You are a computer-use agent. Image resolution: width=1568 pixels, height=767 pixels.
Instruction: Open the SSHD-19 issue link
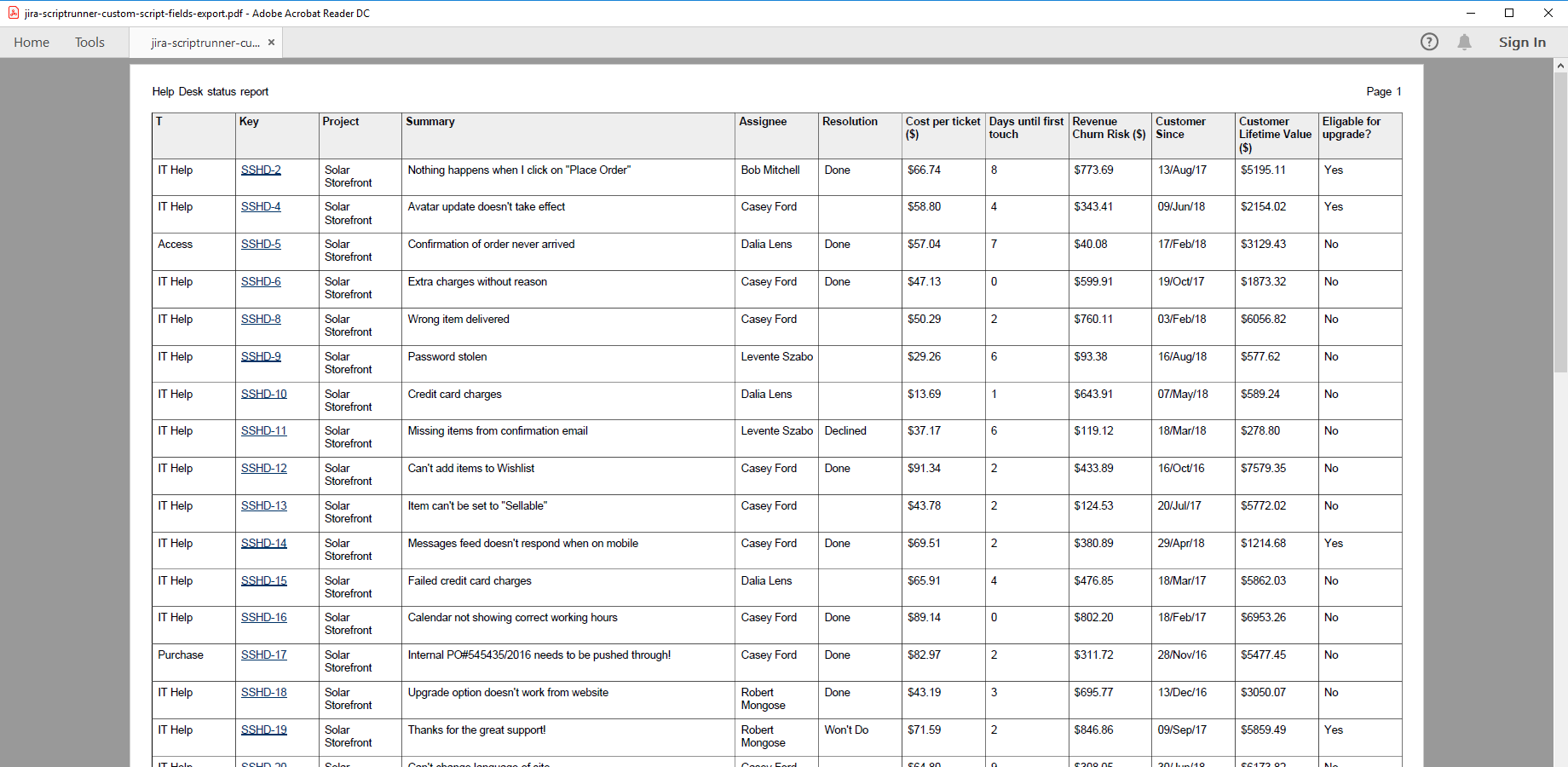(x=263, y=730)
